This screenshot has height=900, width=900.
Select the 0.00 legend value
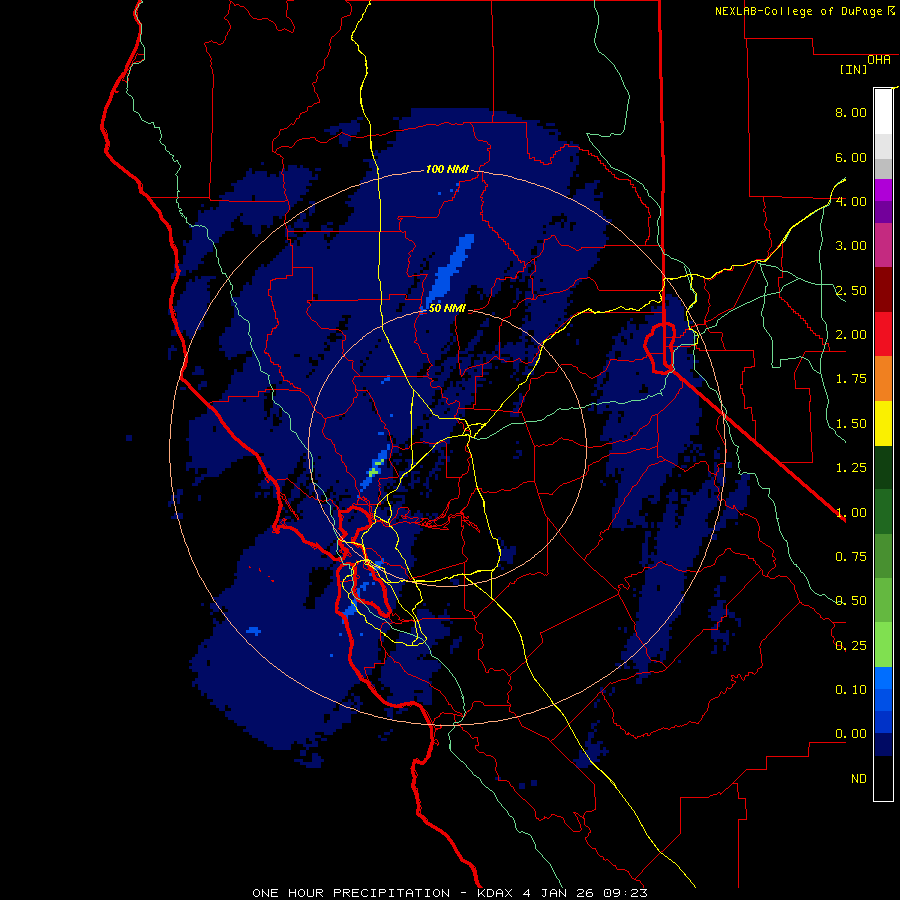pos(851,734)
